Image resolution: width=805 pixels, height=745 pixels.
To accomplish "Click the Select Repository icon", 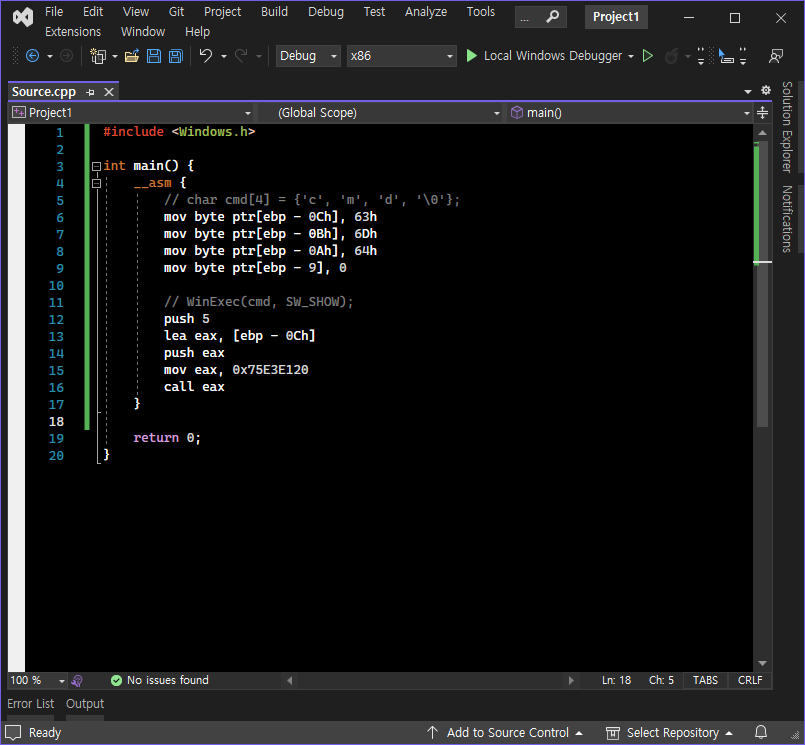I will click(x=612, y=733).
